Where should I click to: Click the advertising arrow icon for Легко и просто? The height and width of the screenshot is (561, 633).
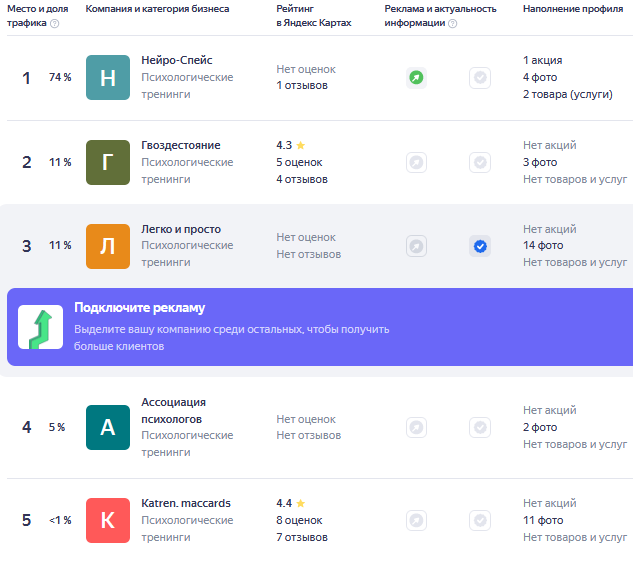(x=416, y=246)
